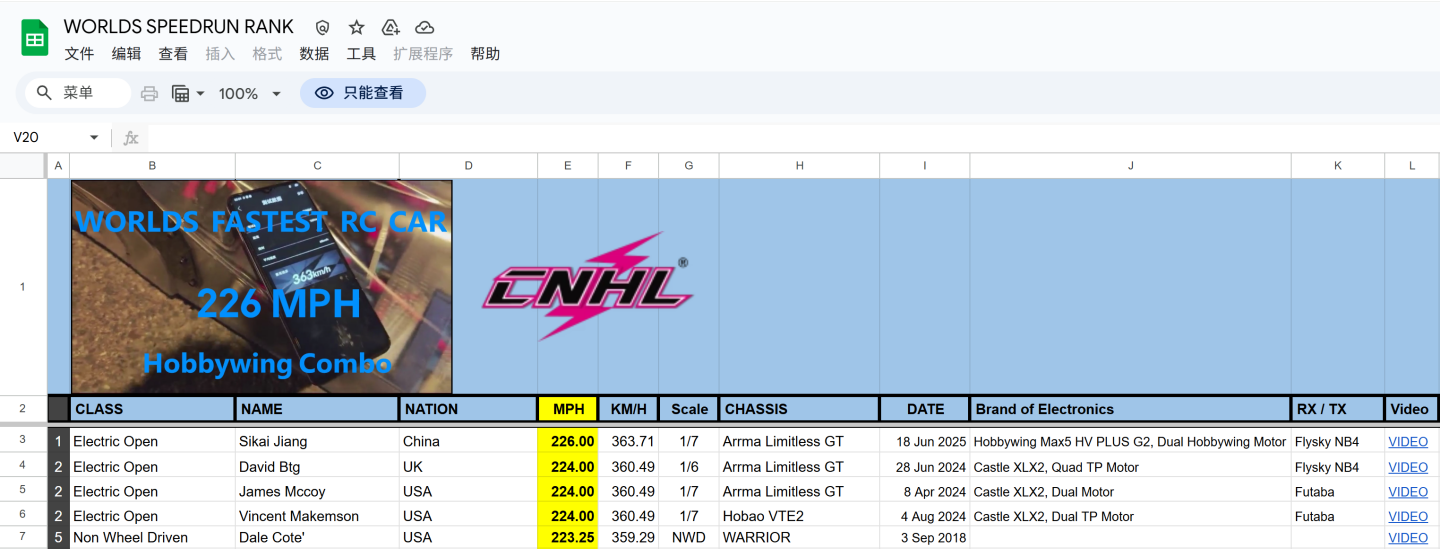Click the view-only 只能查看 button

[363, 93]
